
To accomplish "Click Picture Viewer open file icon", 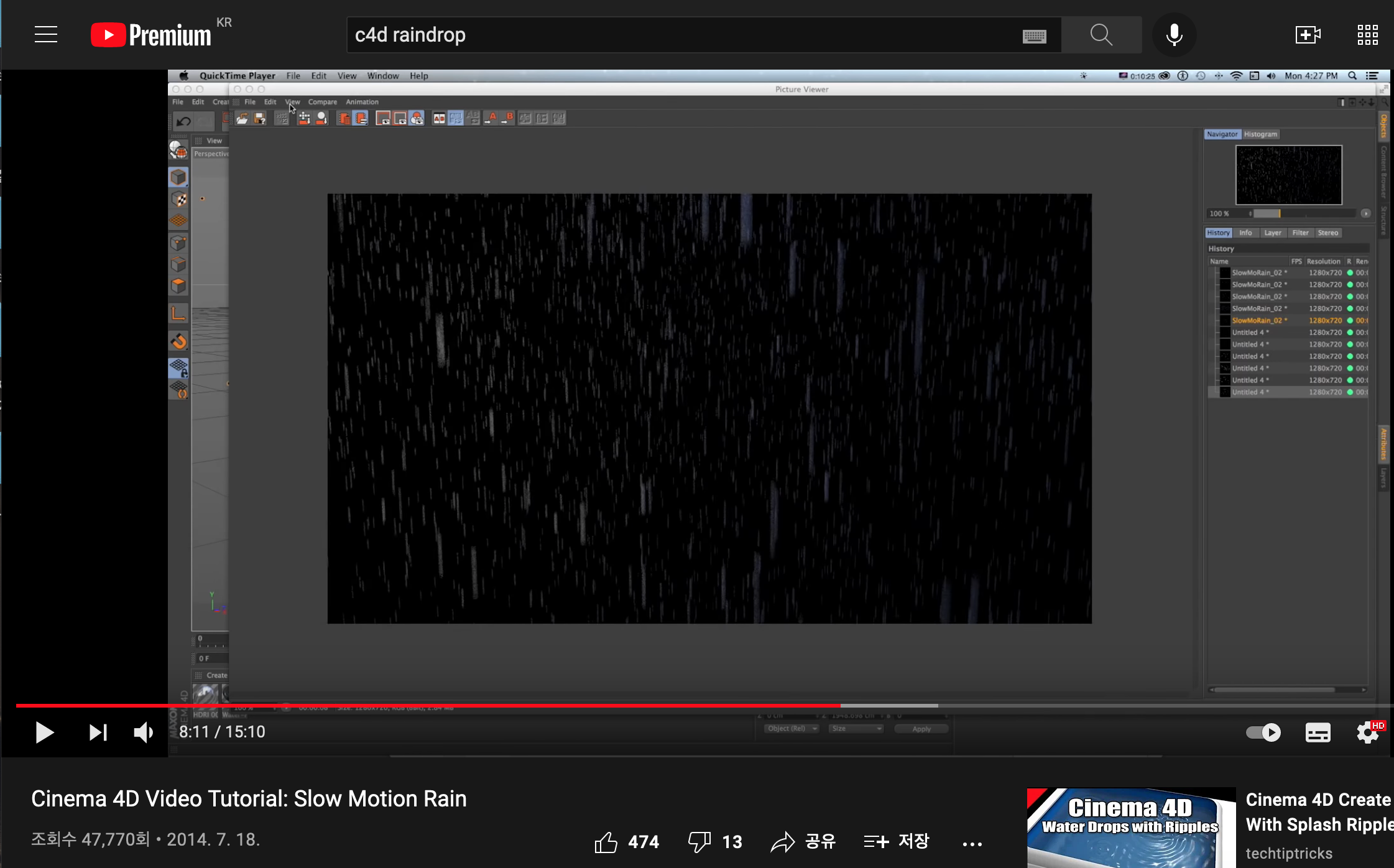I will click(242, 118).
